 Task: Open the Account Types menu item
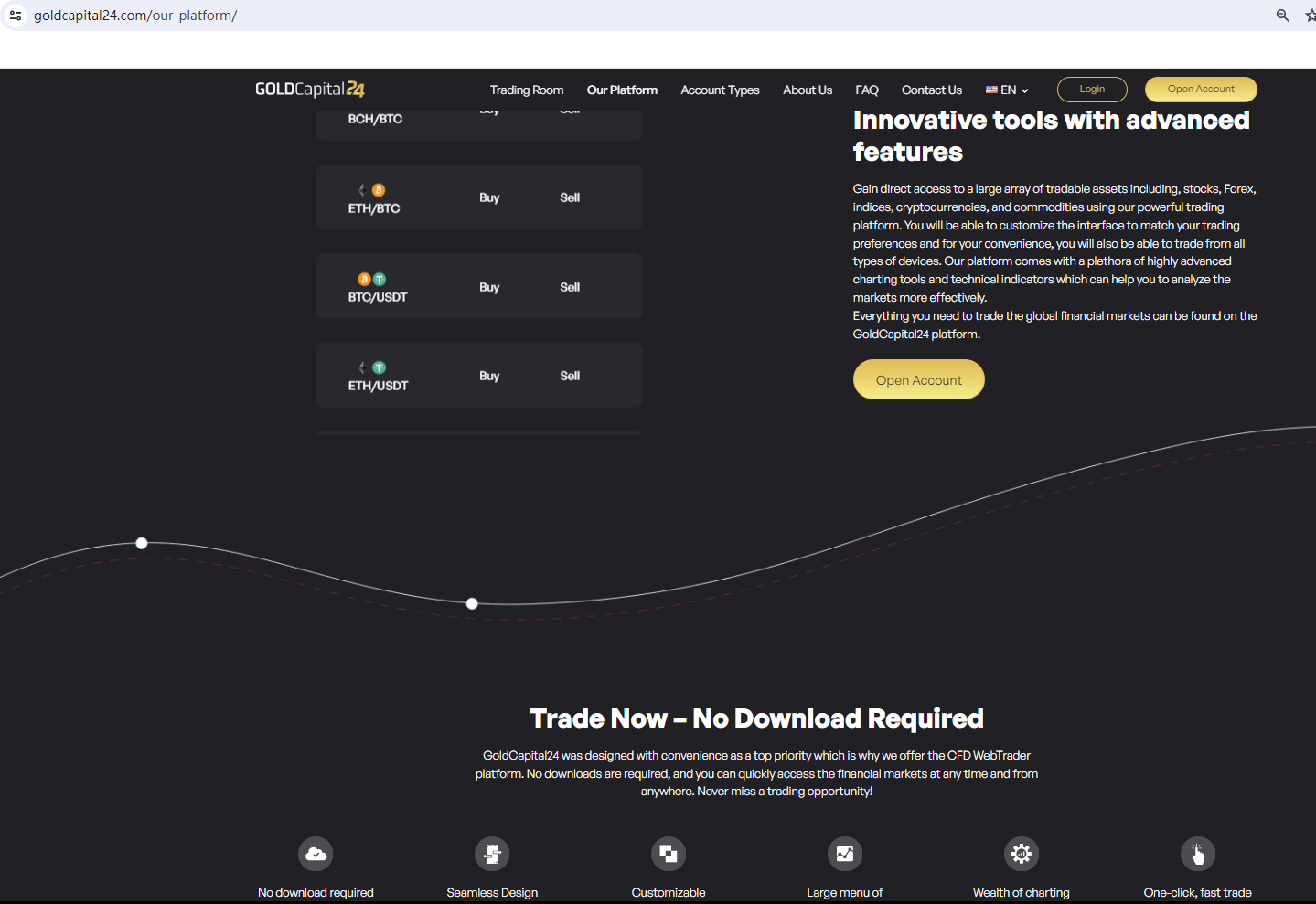pos(720,90)
